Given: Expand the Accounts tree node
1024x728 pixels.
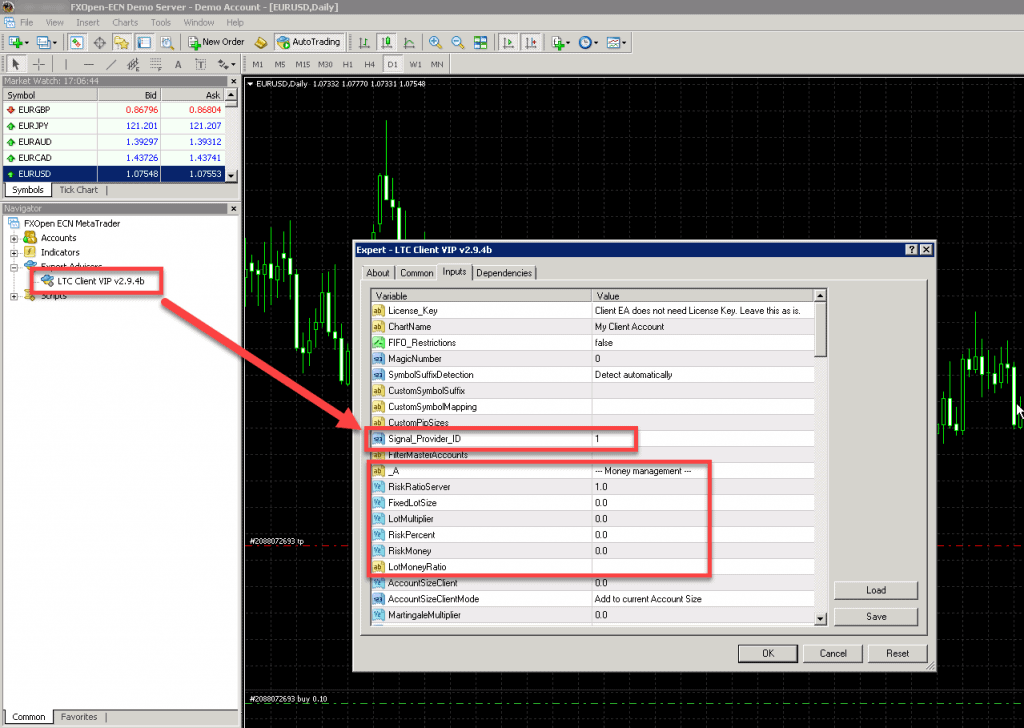Looking at the screenshot, I should pyautogui.click(x=14, y=238).
